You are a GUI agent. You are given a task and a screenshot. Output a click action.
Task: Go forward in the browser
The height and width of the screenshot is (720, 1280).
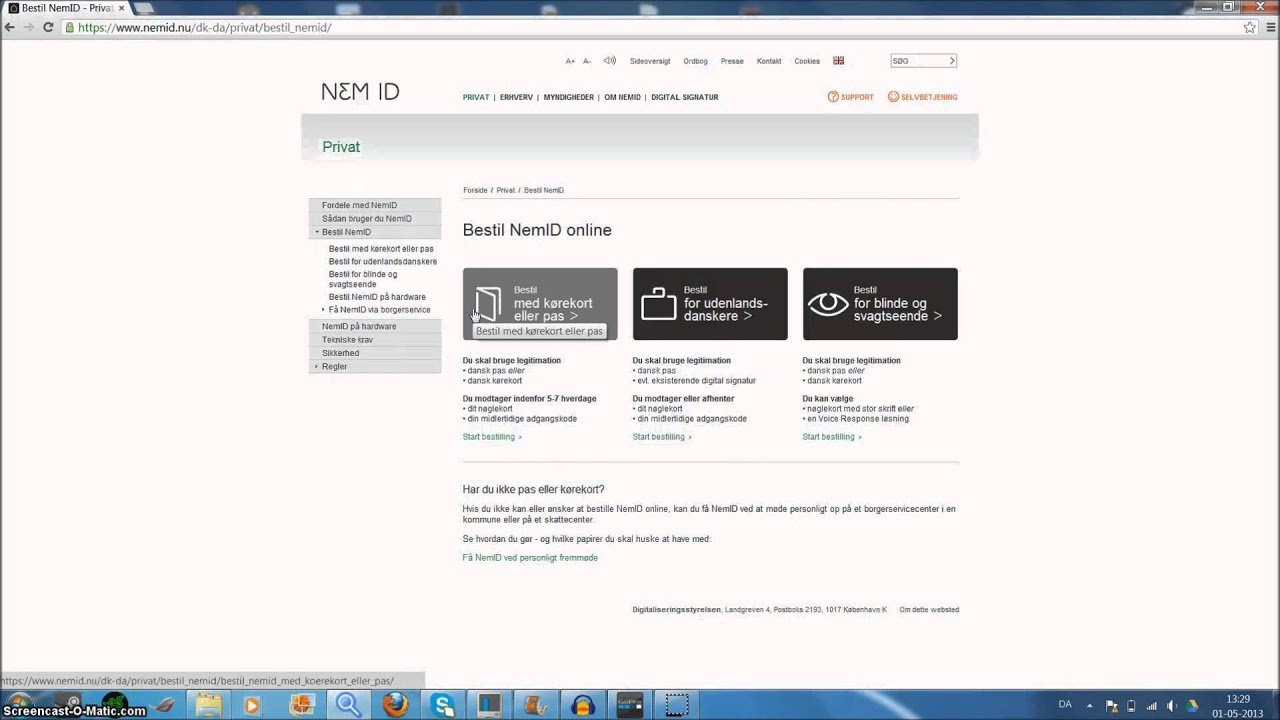tap(29, 27)
